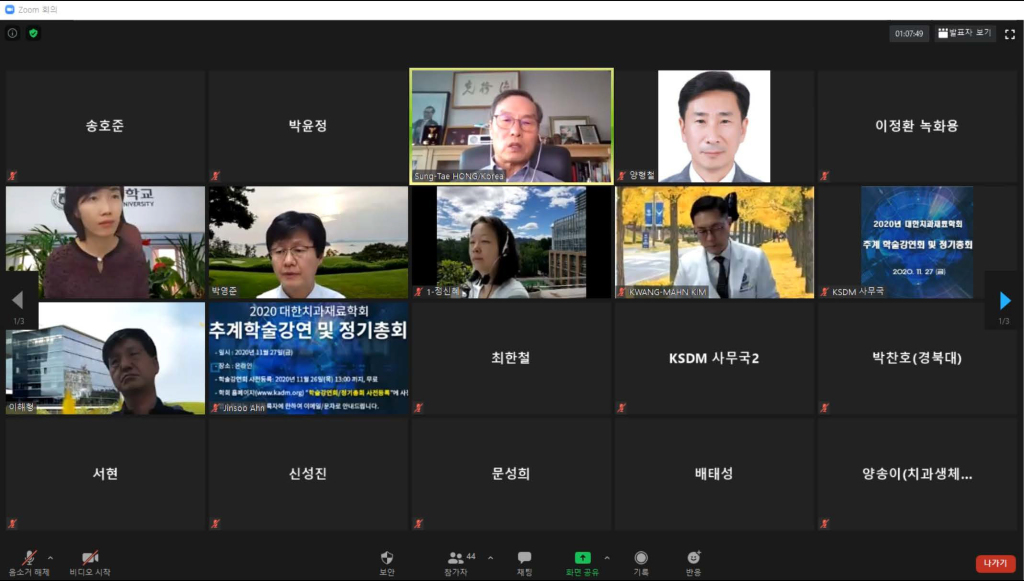This screenshot has width=1024, height=581.
Task: Select KWANG-MAHN KIM's video tile
Action: 714,242
